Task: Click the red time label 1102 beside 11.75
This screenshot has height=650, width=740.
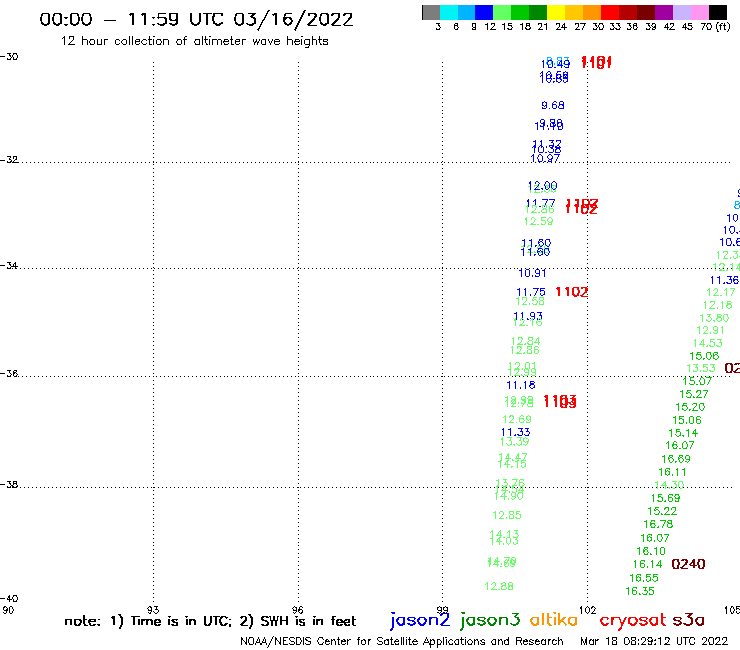Action: coord(572,292)
